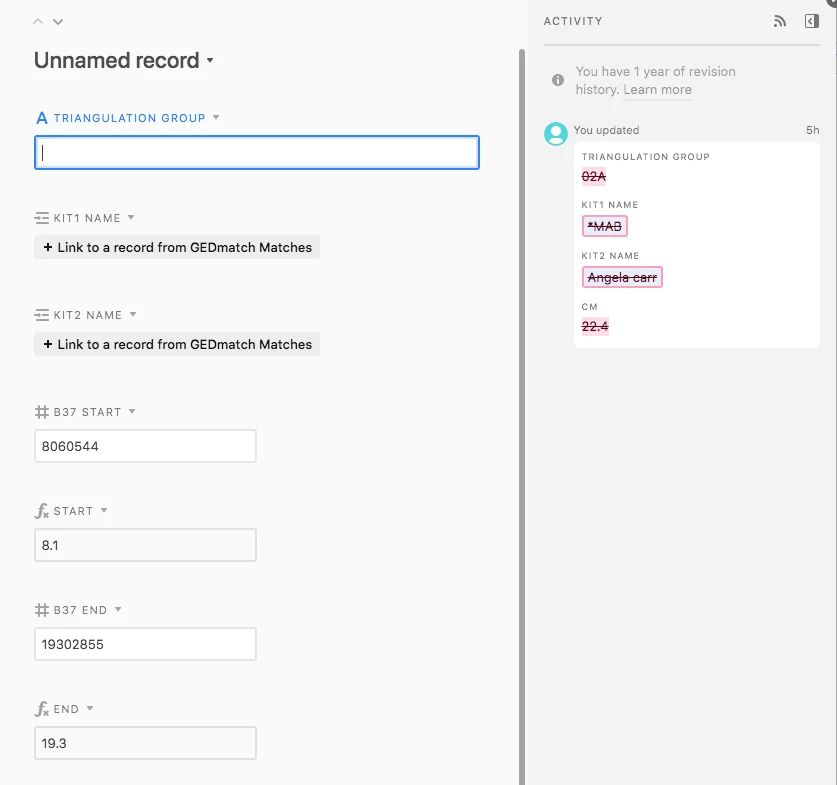Click the revision history info icon
The image size is (837, 785).
(558, 80)
